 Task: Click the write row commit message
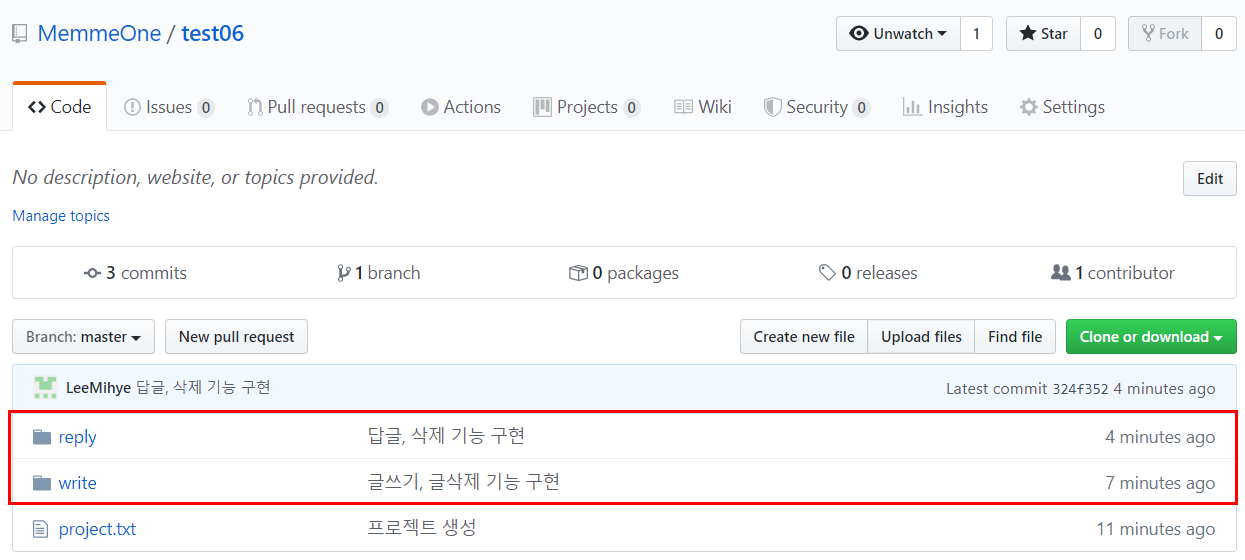pos(464,482)
